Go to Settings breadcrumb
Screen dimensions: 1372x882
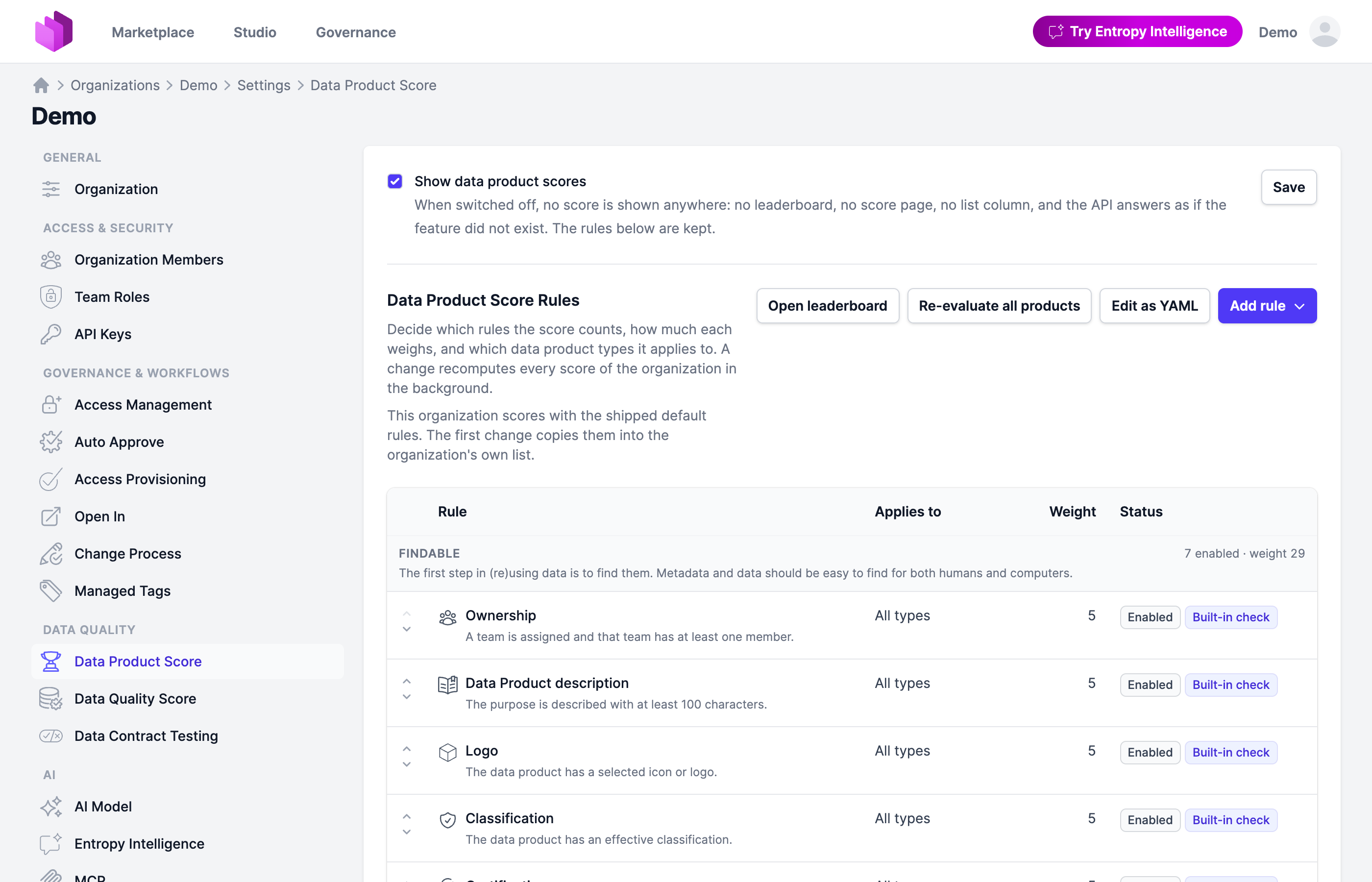[264, 85]
